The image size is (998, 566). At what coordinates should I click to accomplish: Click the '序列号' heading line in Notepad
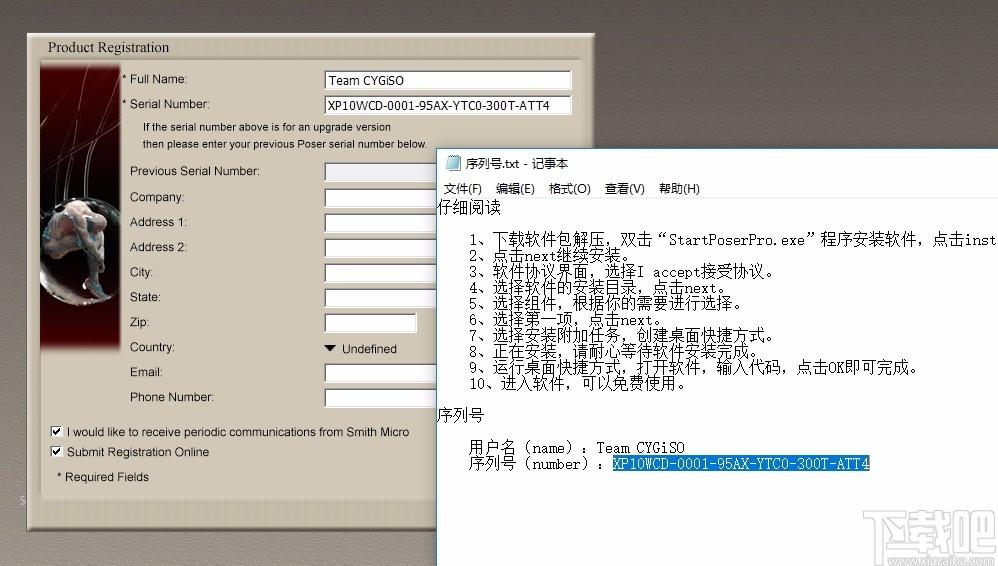tap(461, 415)
